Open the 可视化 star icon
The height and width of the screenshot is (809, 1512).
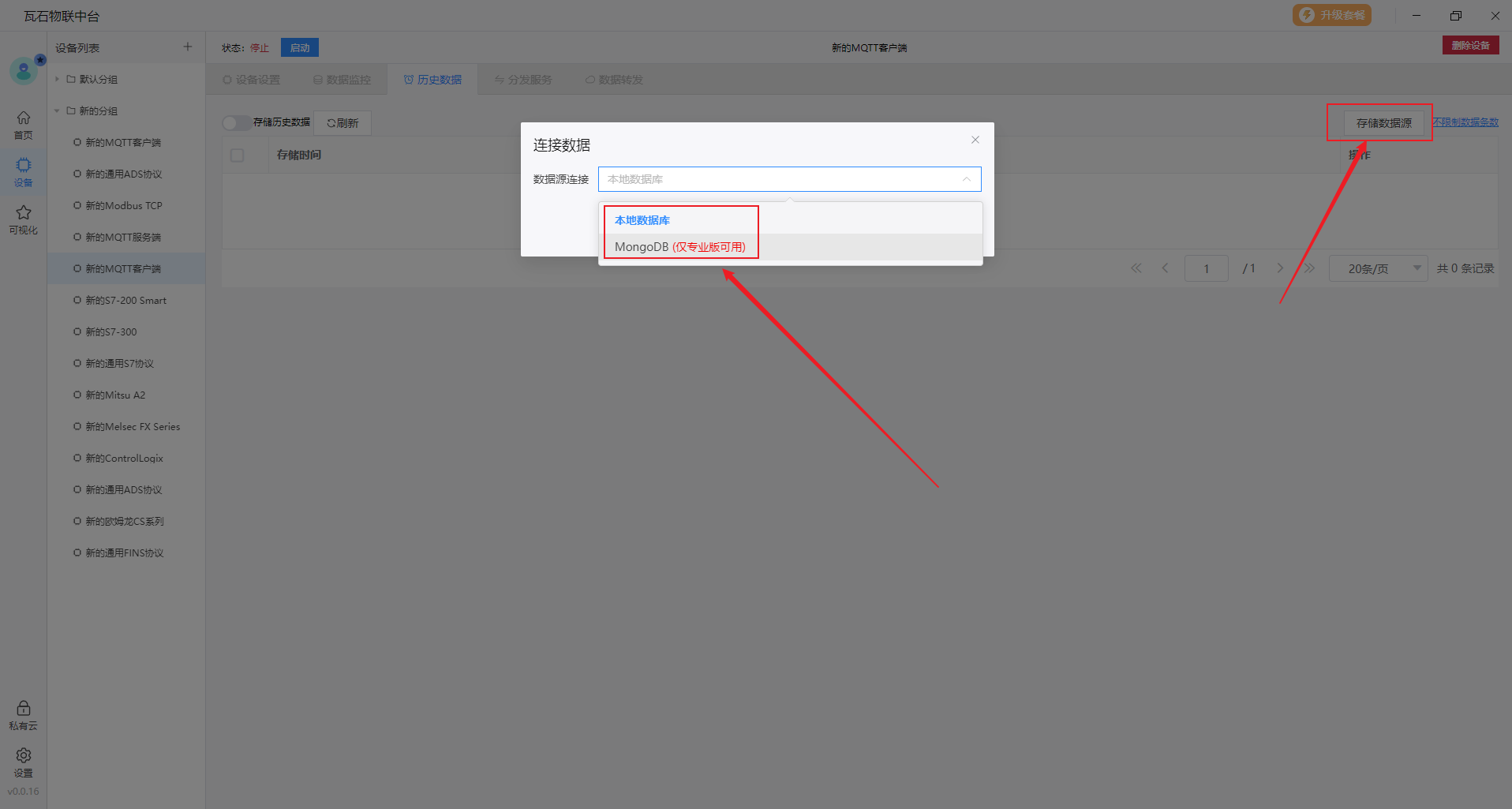pyautogui.click(x=24, y=219)
